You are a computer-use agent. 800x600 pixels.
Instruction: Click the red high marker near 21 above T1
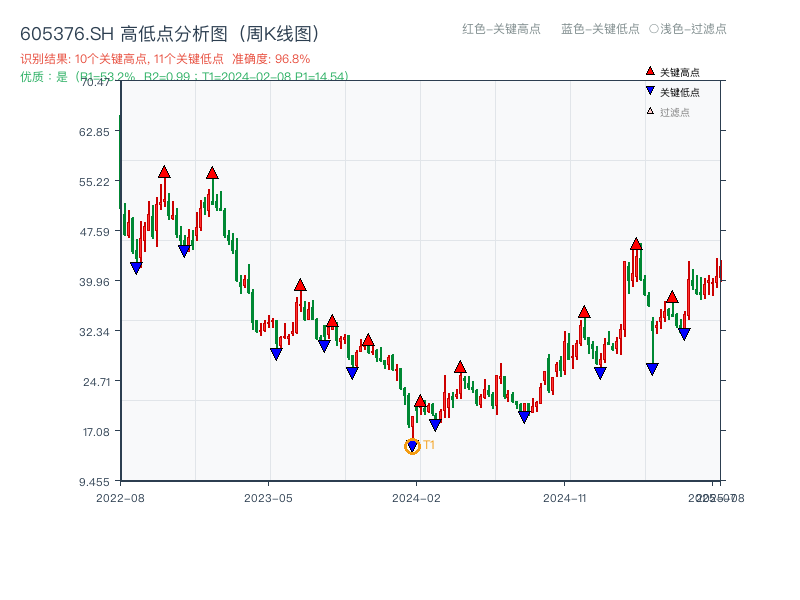[x=420, y=401]
